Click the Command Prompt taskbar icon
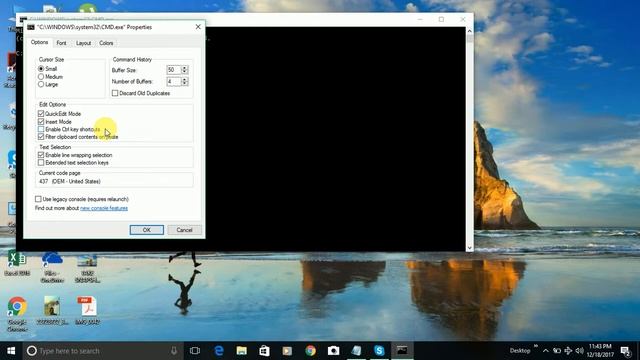The width and height of the screenshot is (640, 360). pos(402,351)
